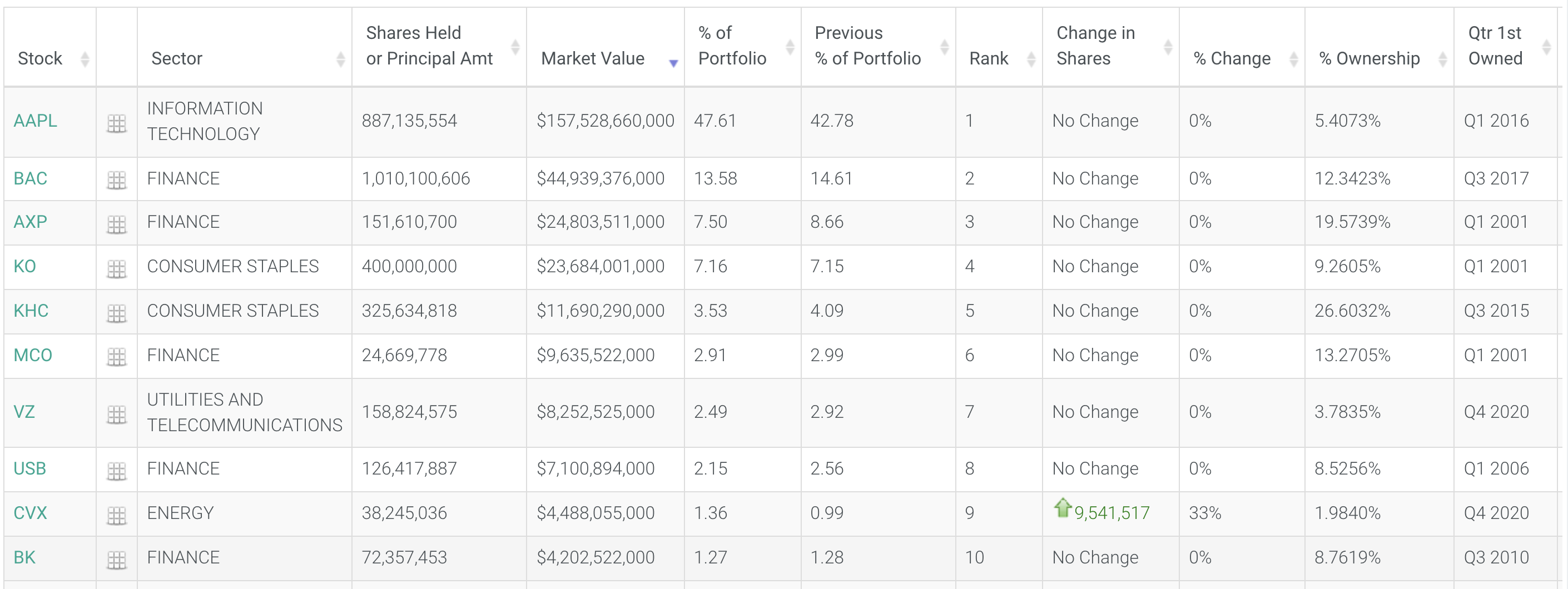Toggle Market Value sort direction arrow
Viewport: 1568px width, 589px height.
tap(673, 63)
